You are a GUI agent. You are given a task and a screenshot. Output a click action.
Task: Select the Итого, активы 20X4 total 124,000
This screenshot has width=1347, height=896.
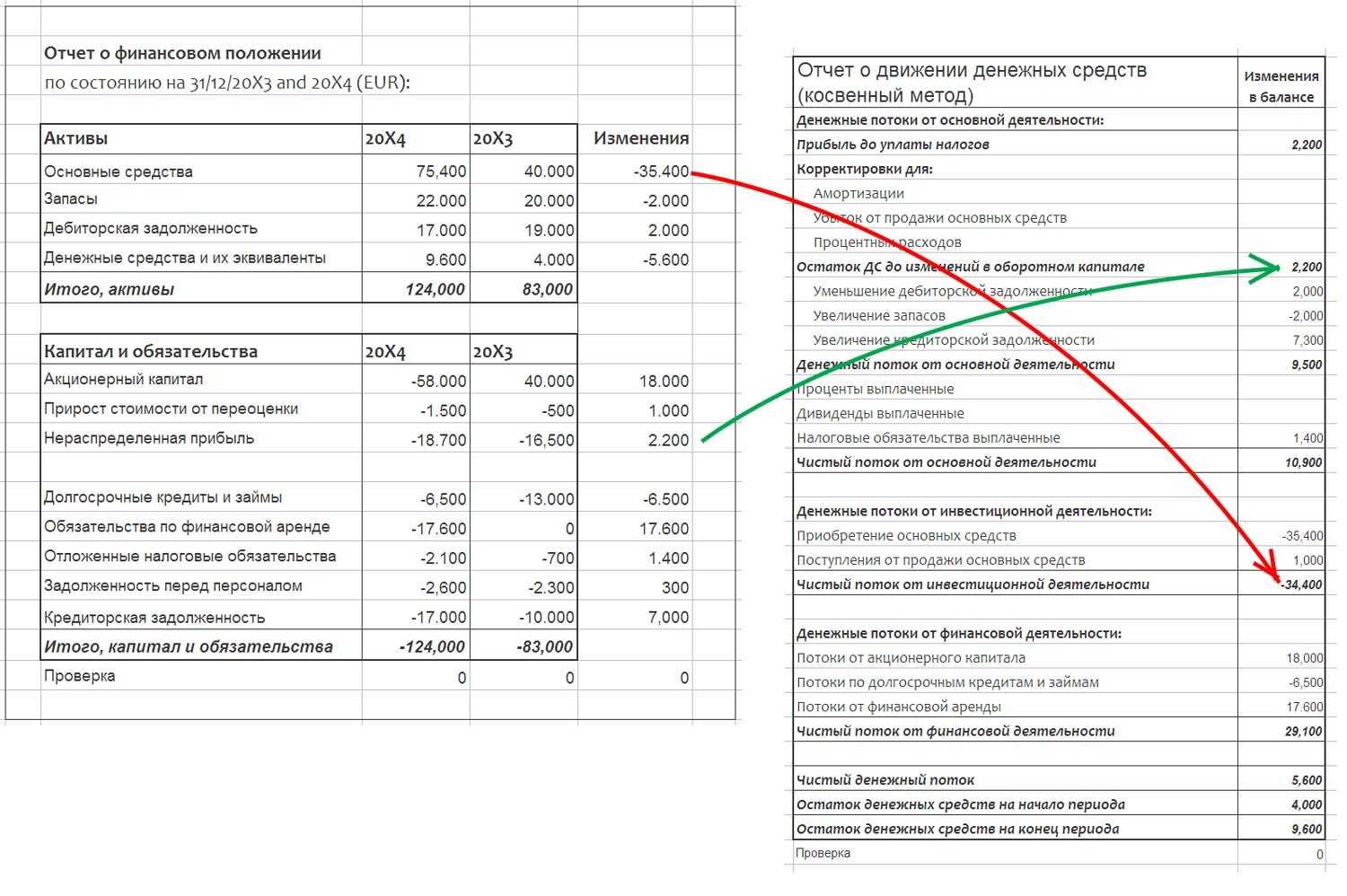pos(434,289)
